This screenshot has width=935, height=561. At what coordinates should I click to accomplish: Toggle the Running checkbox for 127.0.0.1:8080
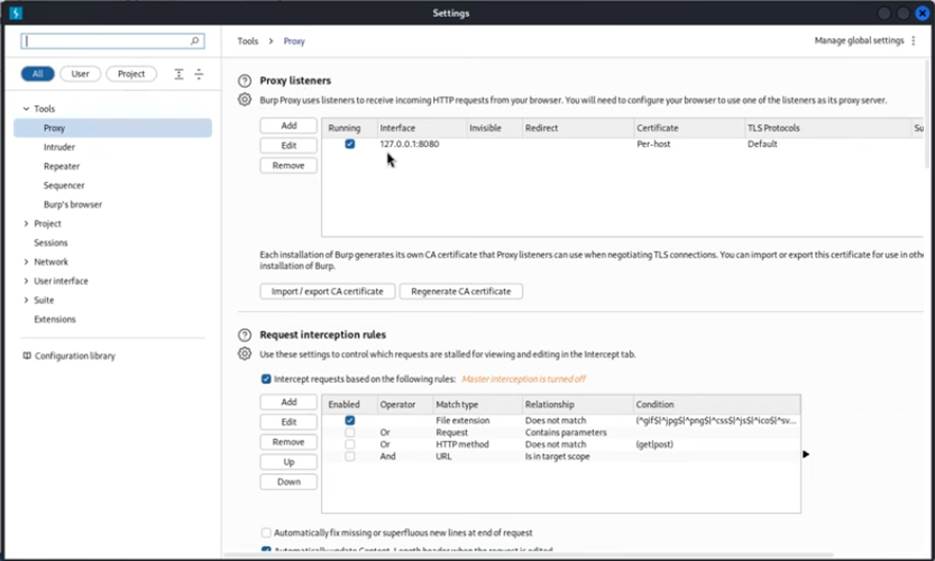point(350,144)
